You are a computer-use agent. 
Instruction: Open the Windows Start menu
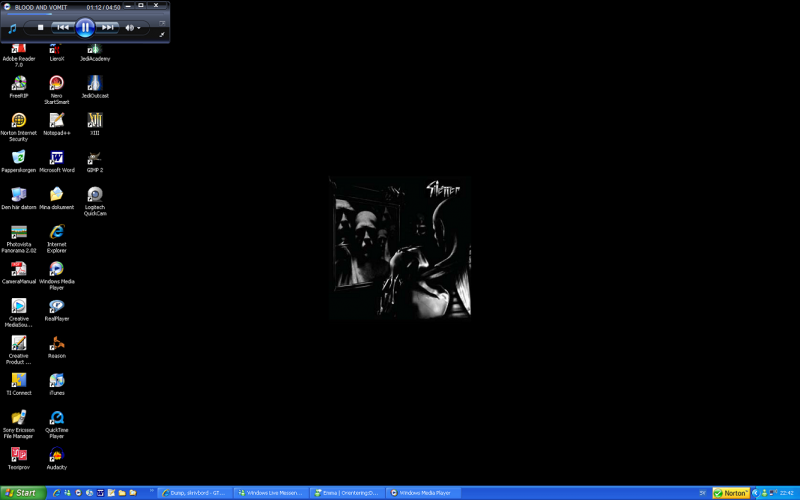23,493
